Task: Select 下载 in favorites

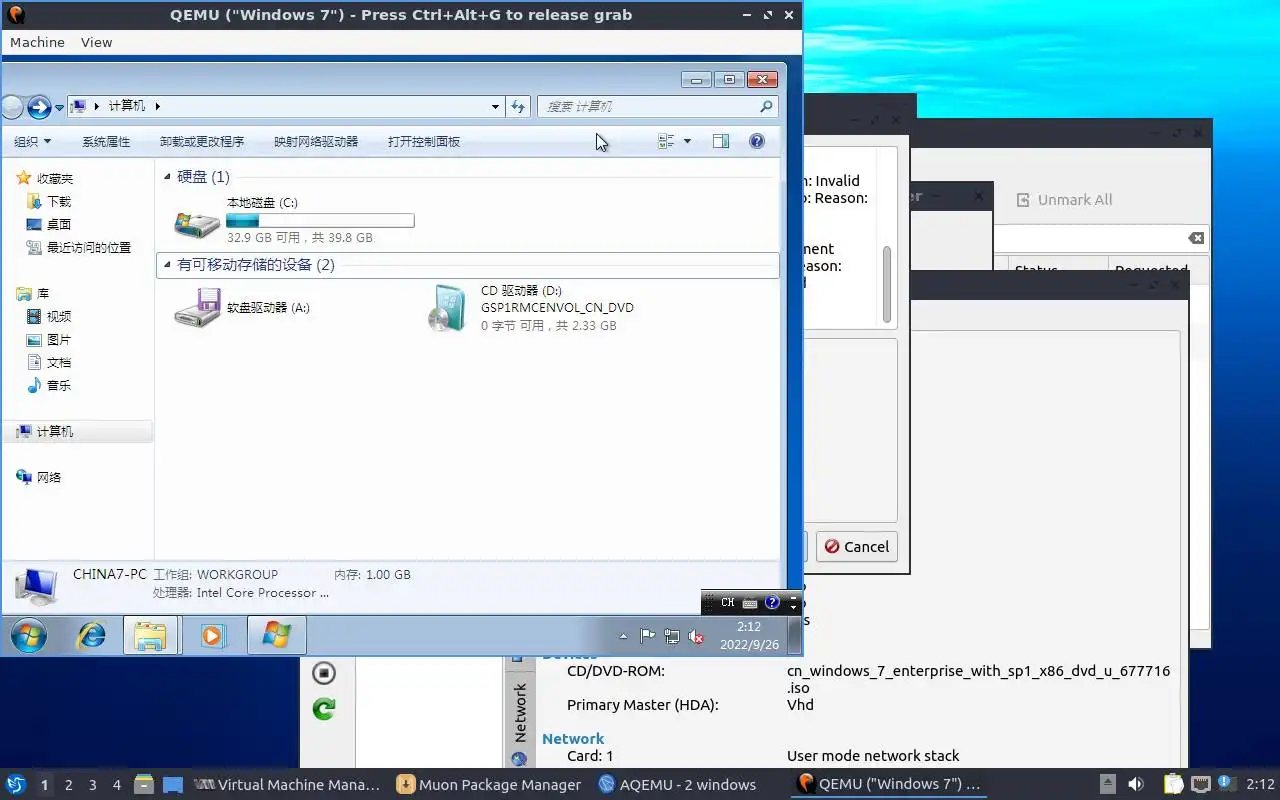Action: click(x=59, y=202)
